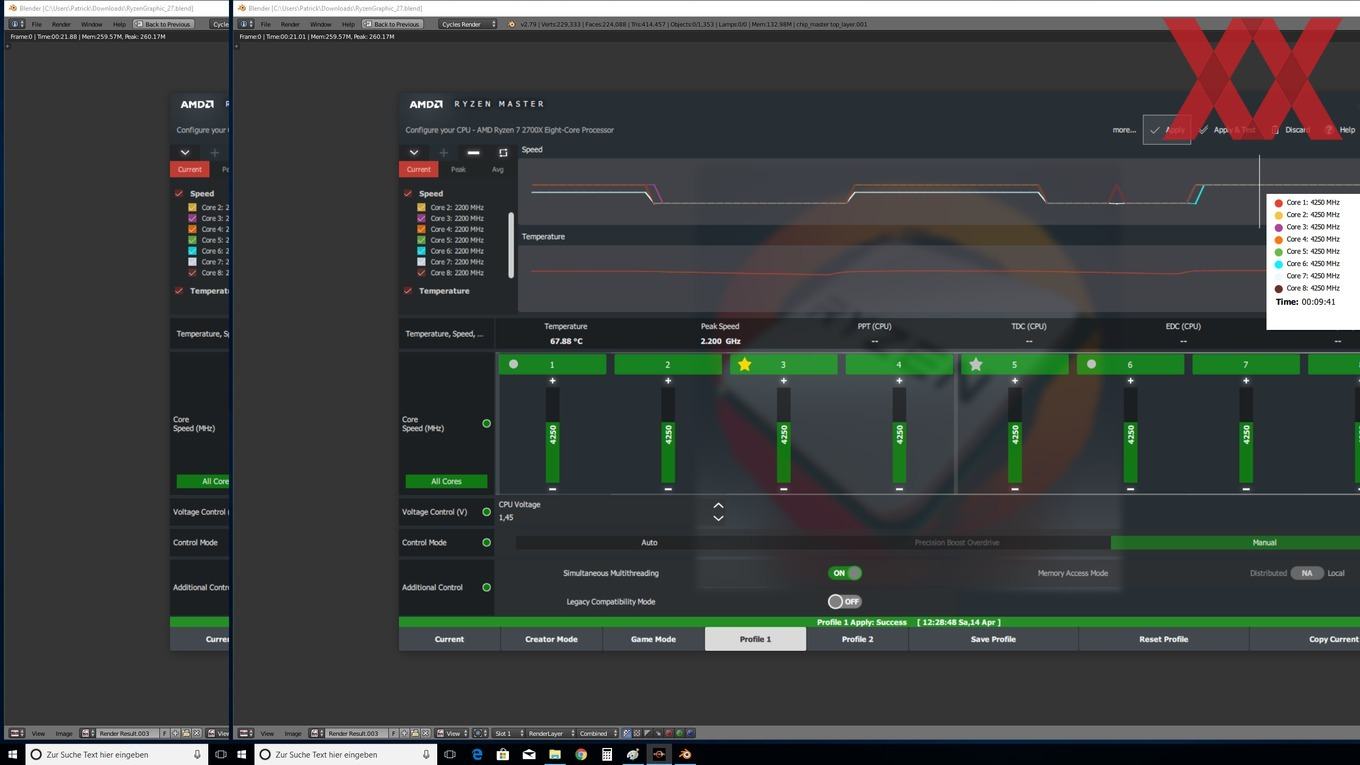1360x765 pixels.
Task: Uncheck Temperature checkbox in right Ryzen Master window
Action: [x=408, y=291]
